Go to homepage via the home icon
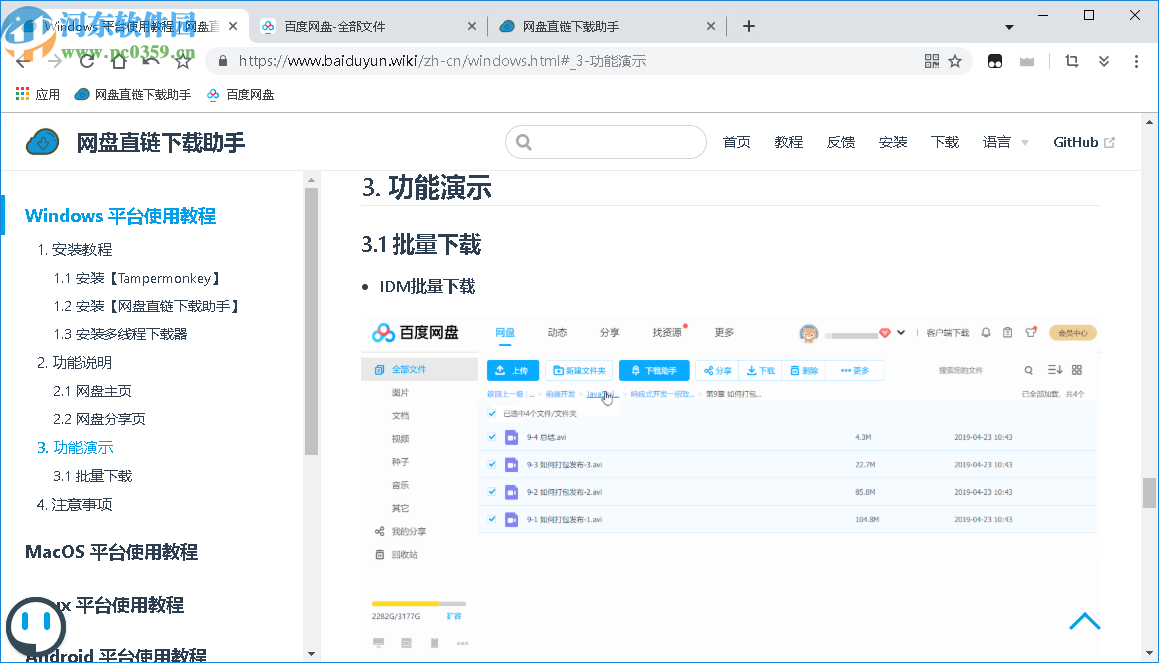The image size is (1159, 663). [117, 61]
